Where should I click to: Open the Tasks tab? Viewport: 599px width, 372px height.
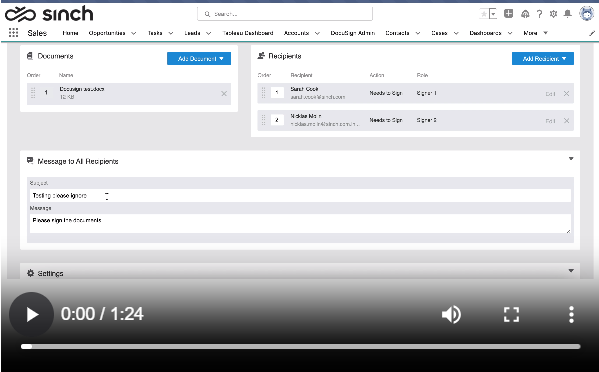tap(155, 33)
